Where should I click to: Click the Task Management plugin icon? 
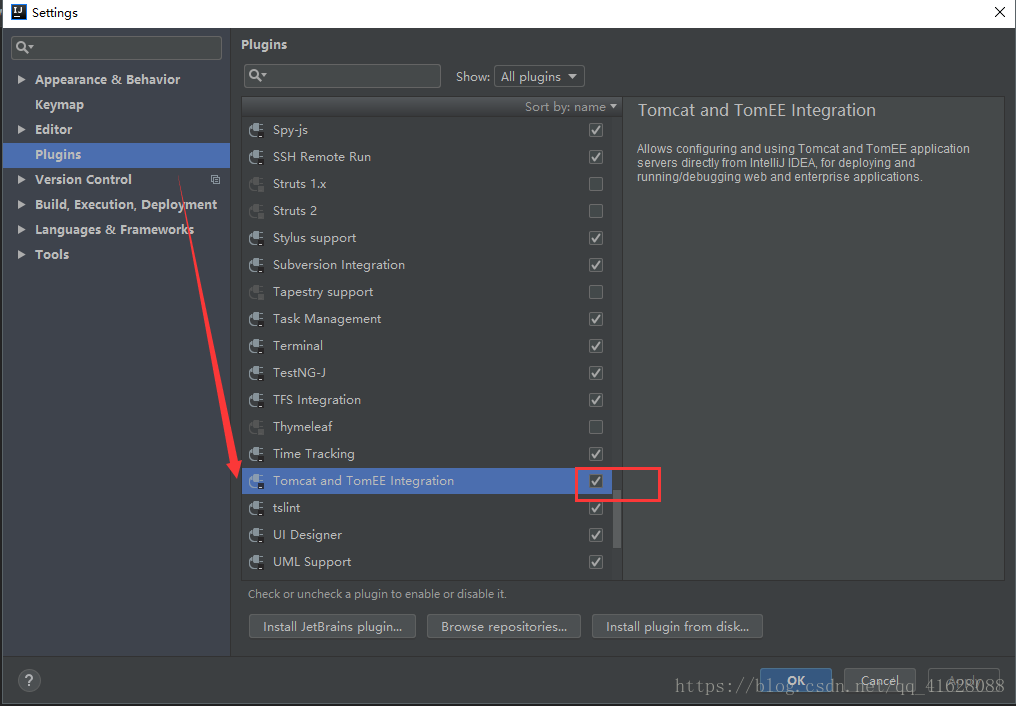pyautogui.click(x=257, y=319)
